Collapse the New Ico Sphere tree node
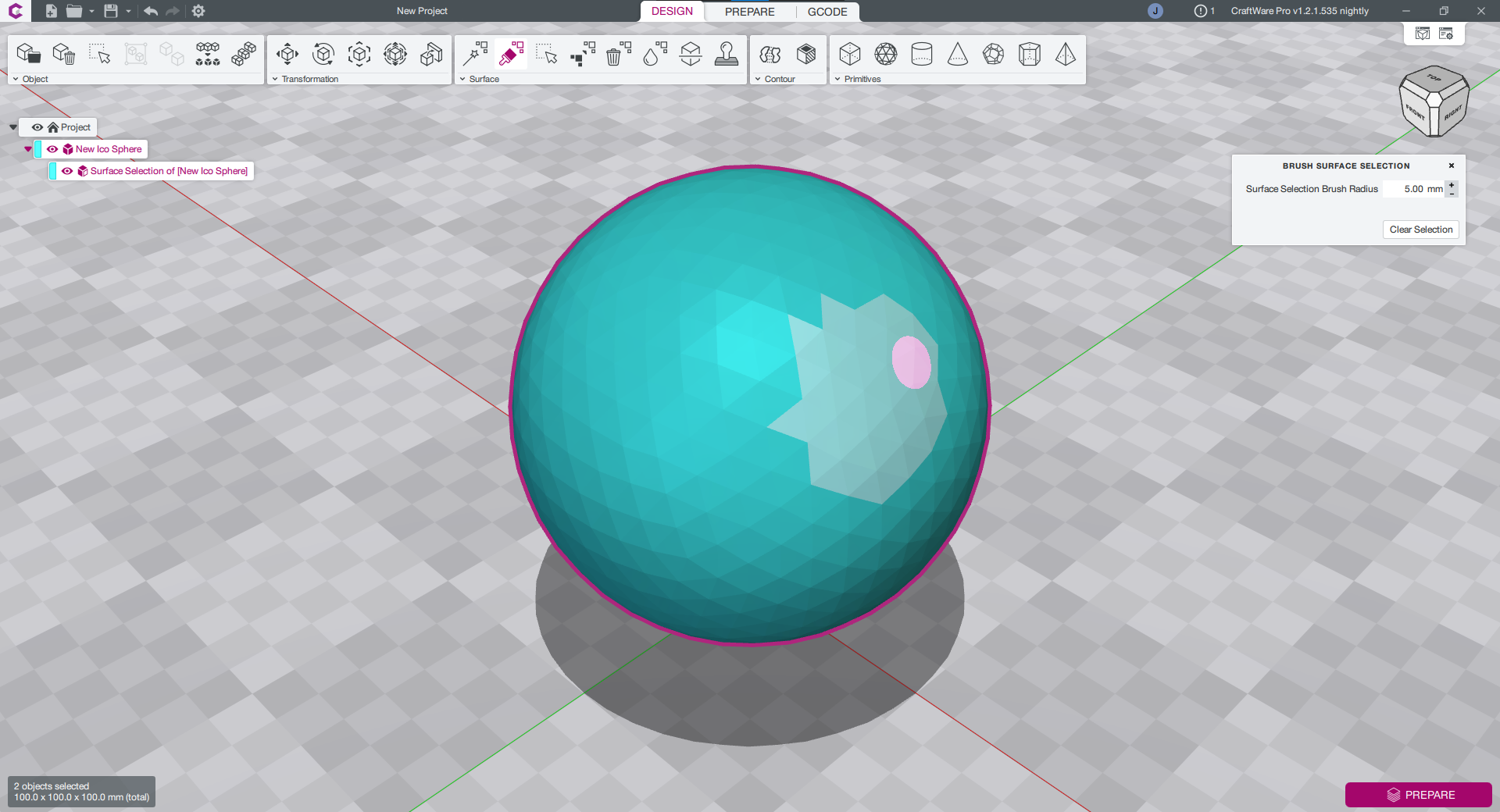The height and width of the screenshot is (812, 1500). tap(28, 149)
